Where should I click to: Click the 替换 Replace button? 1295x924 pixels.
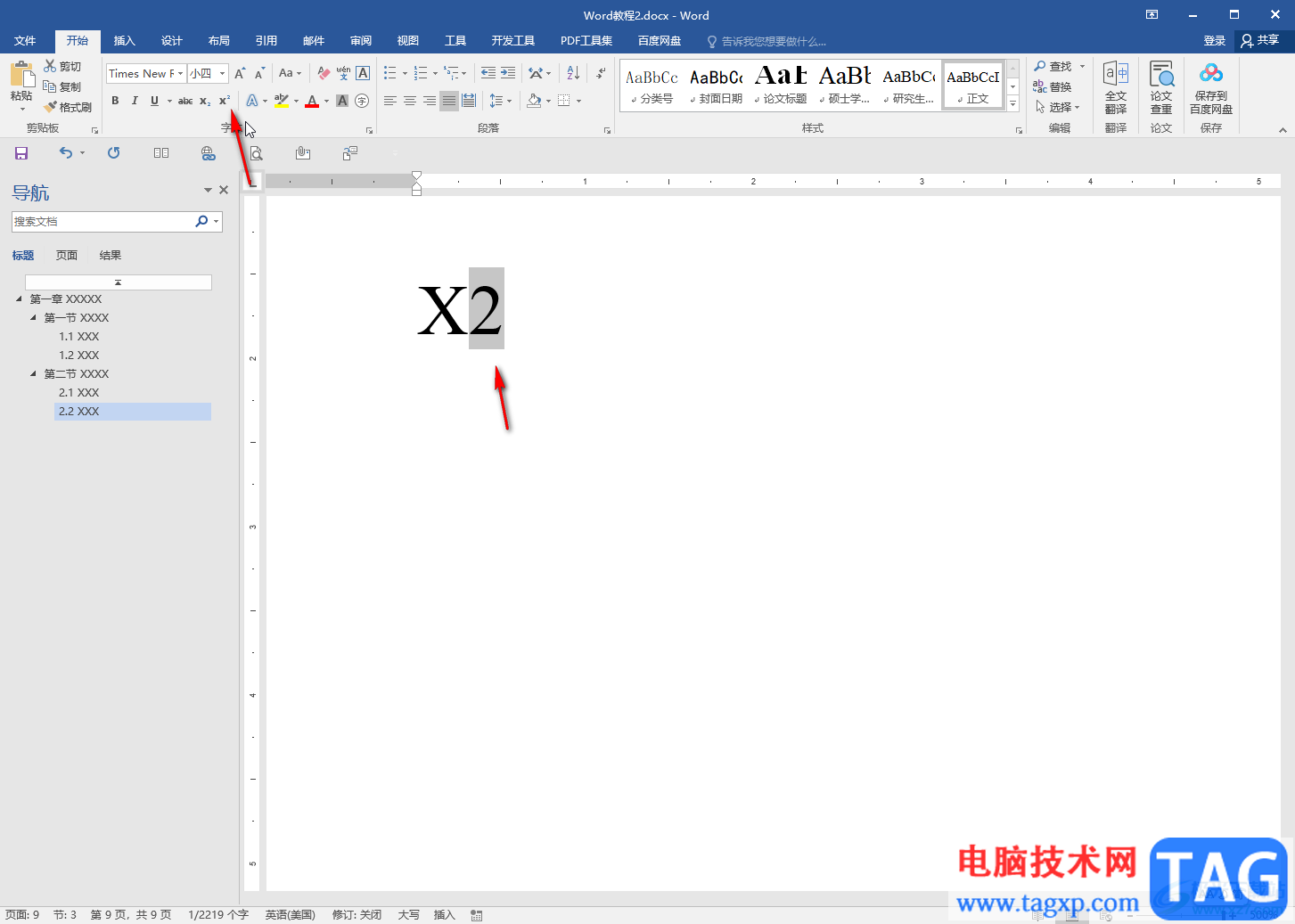pyautogui.click(x=1053, y=86)
